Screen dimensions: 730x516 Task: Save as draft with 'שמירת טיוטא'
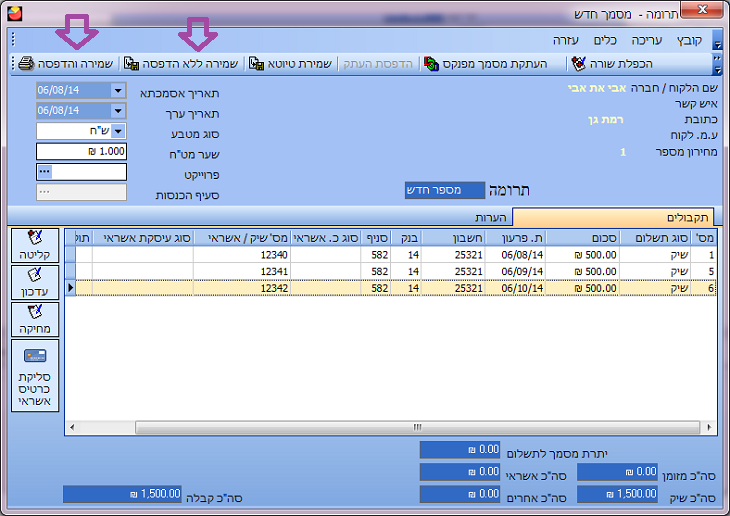click(x=287, y=63)
